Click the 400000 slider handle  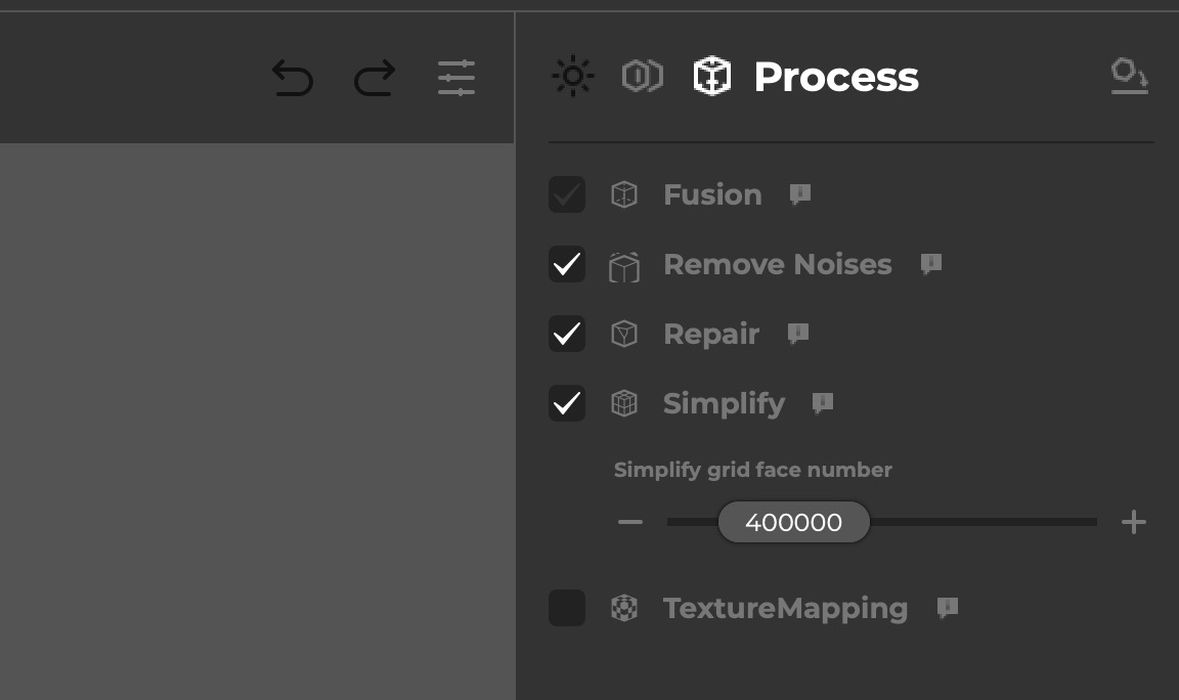(794, 522)
